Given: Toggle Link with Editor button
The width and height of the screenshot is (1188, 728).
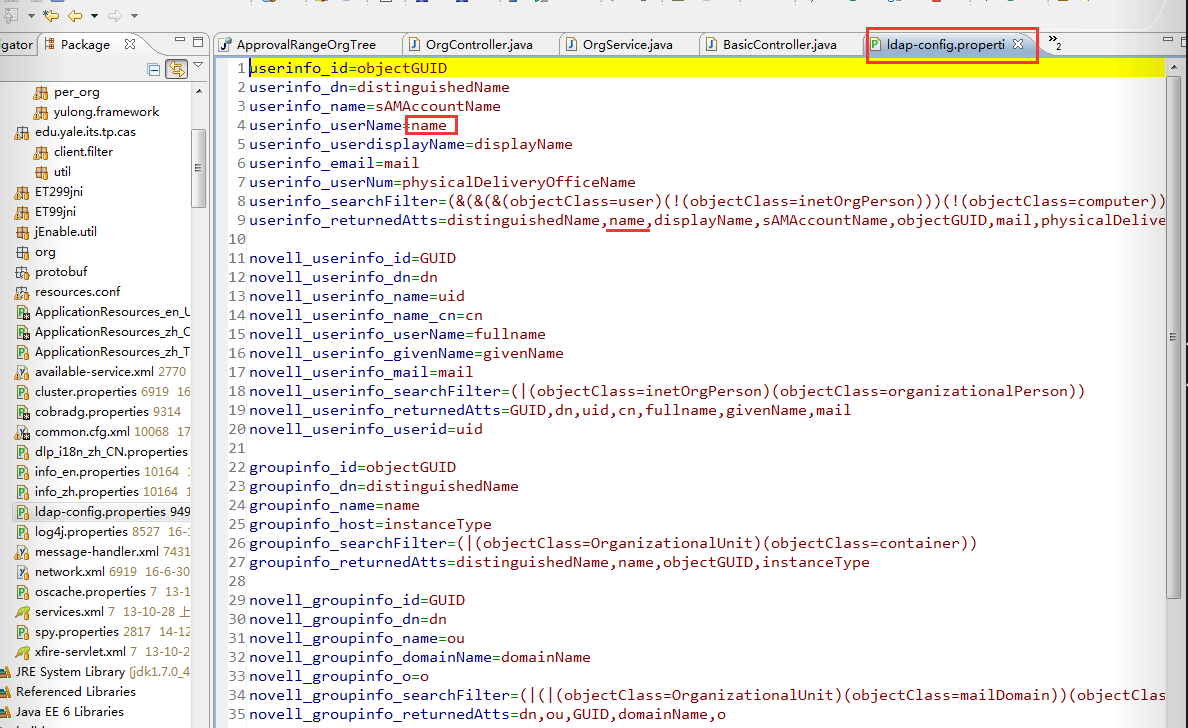Looking at the screenshot, I should click(x=176, y=70).
